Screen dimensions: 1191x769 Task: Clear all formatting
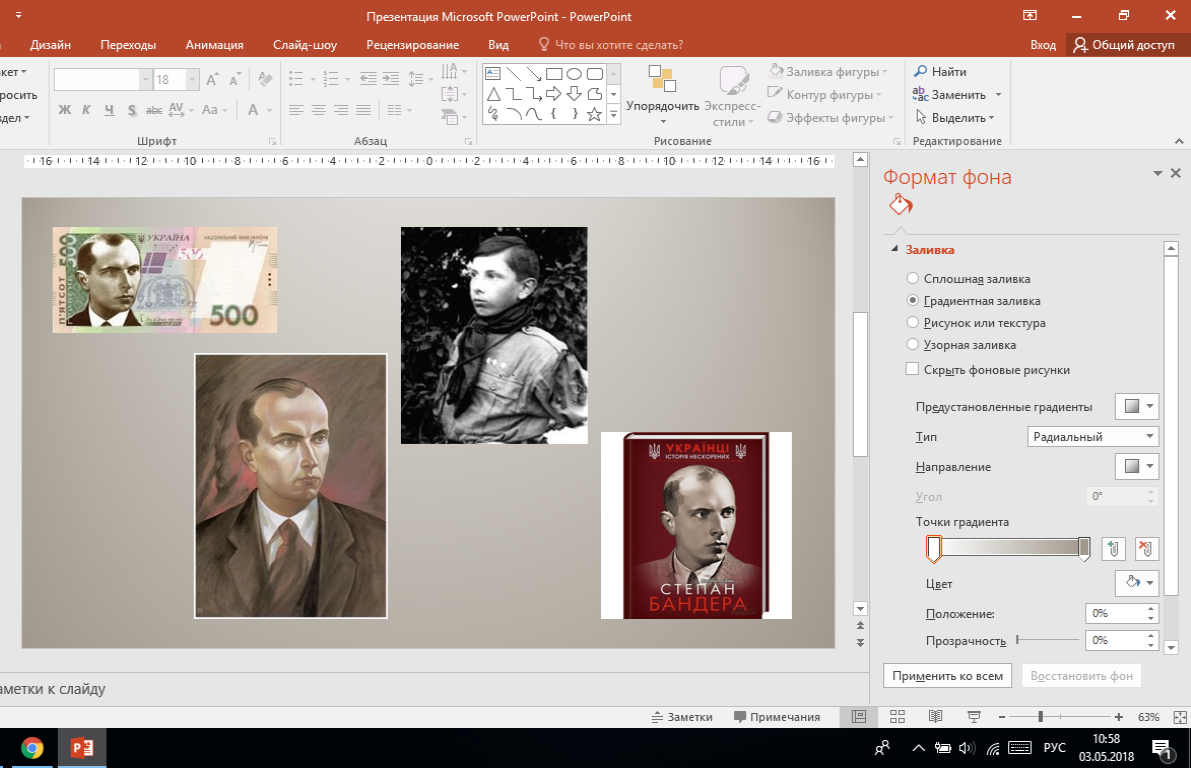(265, 79)
